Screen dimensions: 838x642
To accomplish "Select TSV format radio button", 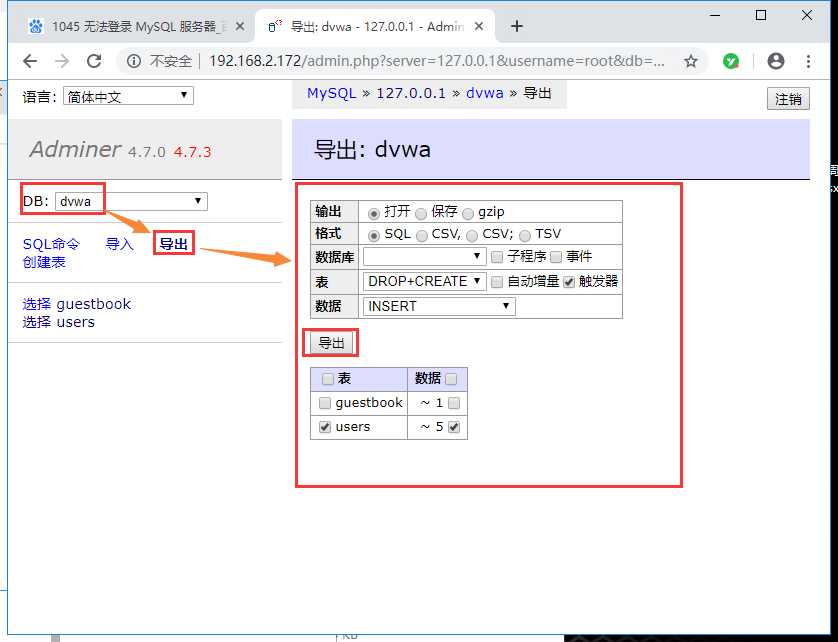I will tap(524, 235).
